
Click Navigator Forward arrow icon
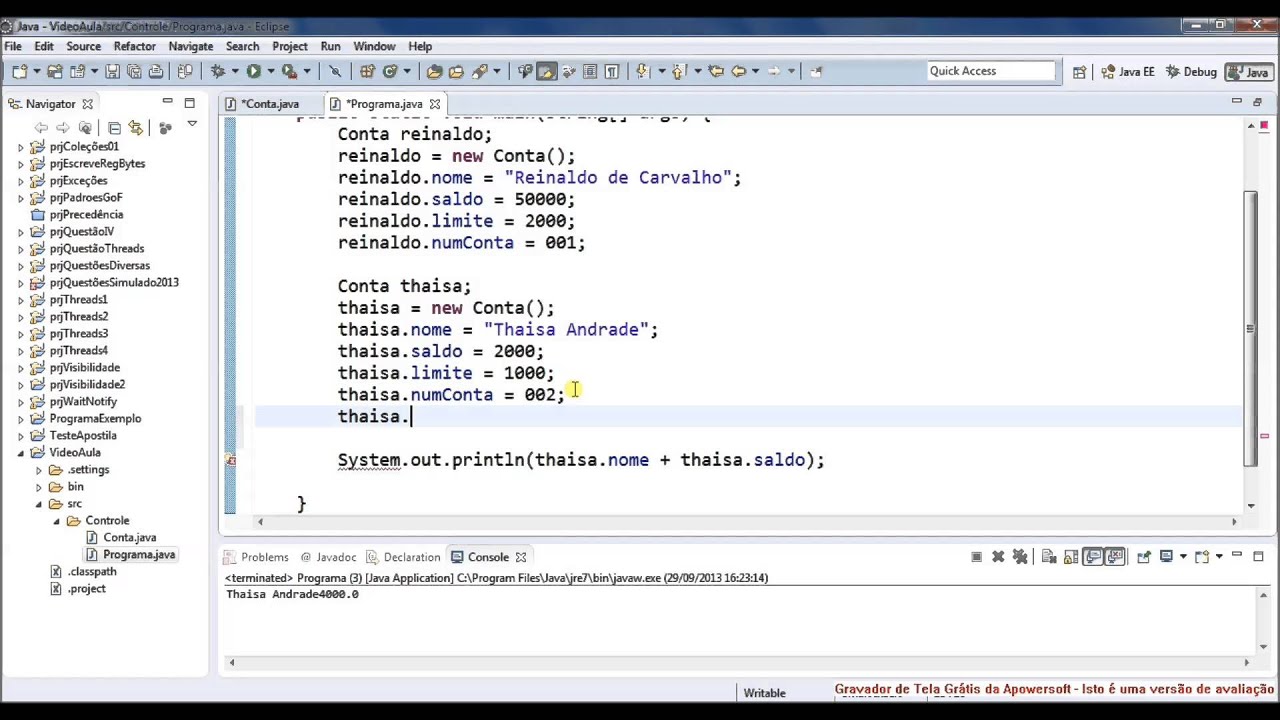[62, 127]
